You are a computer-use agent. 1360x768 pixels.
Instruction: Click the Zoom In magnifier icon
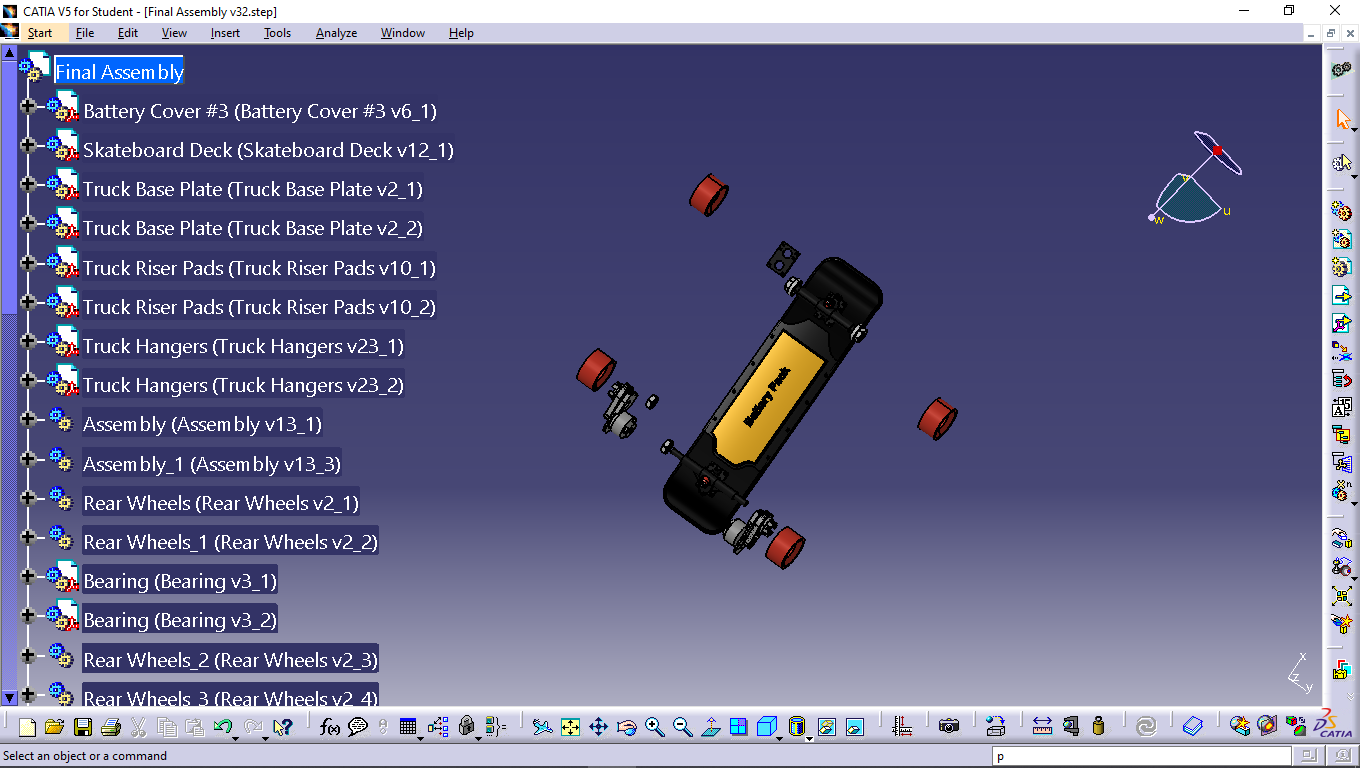[x=655, y=727]
